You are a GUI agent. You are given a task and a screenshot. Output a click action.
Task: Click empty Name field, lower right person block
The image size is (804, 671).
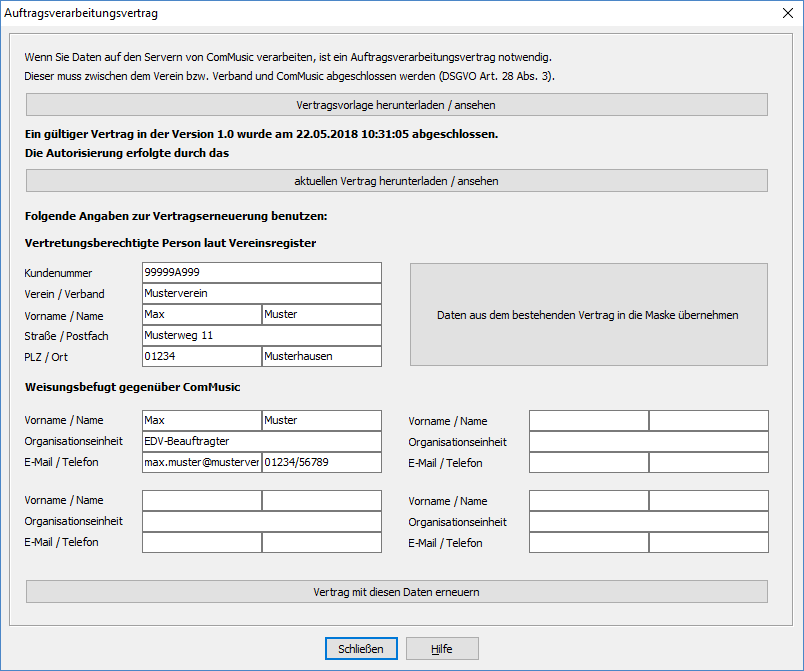[709, 500]
